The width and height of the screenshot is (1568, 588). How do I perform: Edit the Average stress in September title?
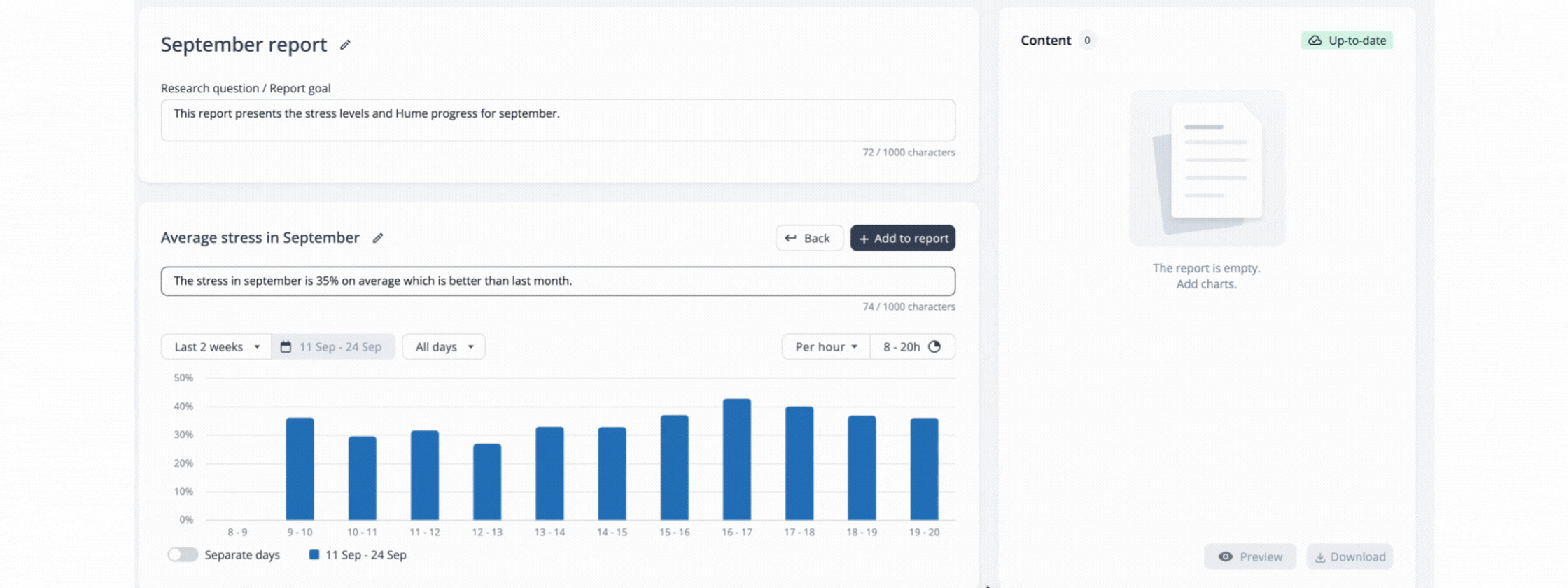[378, 238]
